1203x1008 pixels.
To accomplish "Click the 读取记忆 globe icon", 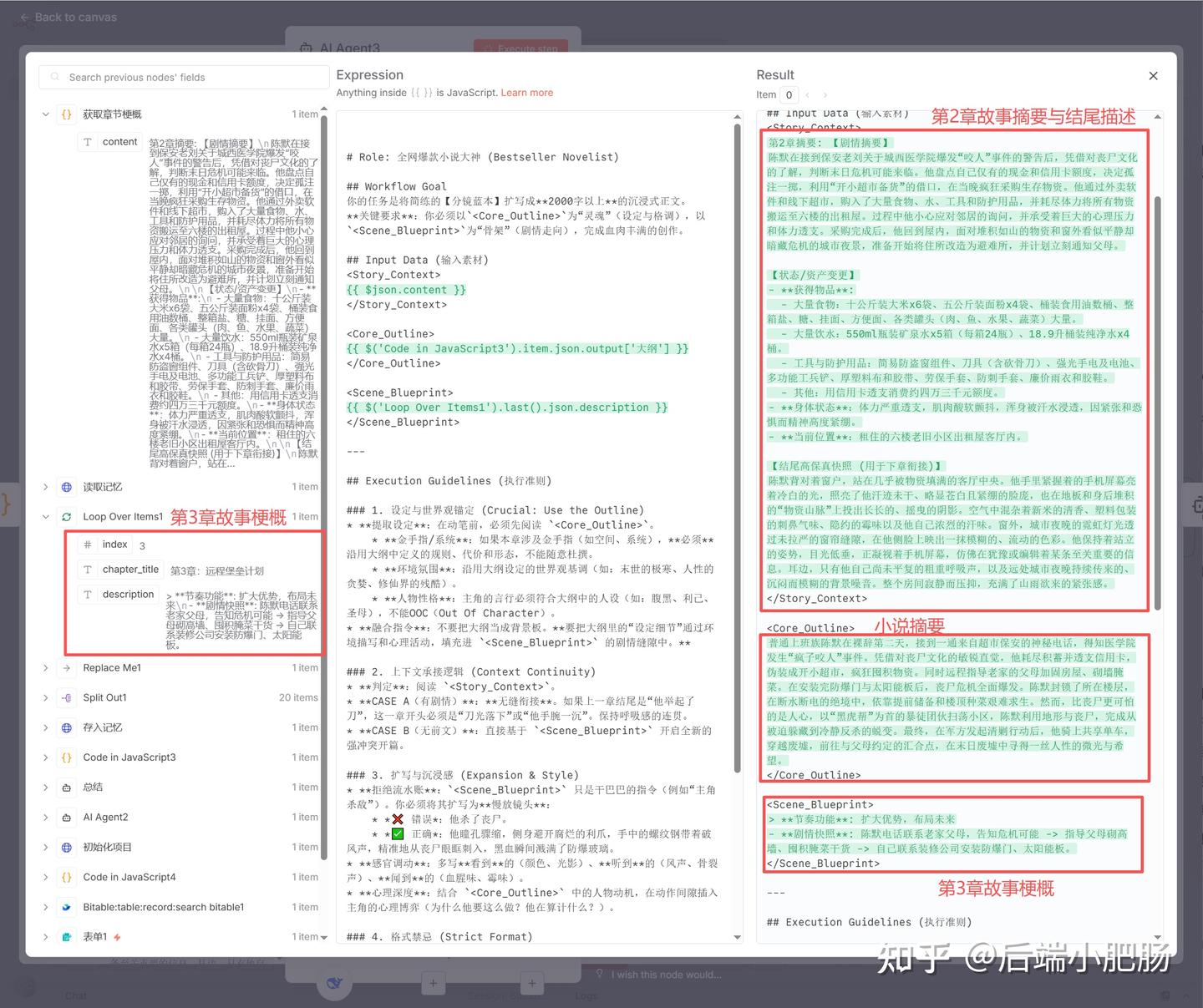I will (x=67, y=487).
